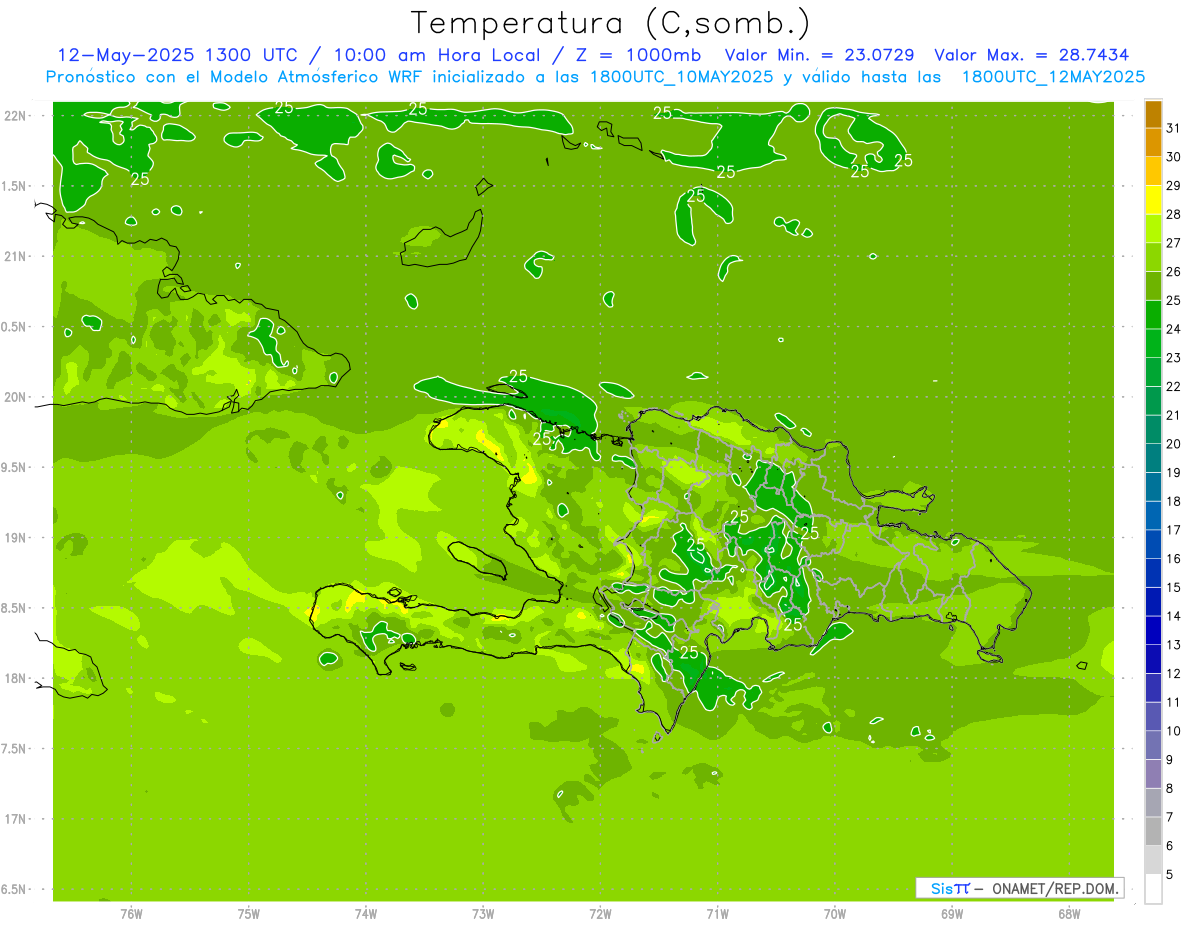
Task: Click the "21N" latitude label
Action: click(14, 257)
